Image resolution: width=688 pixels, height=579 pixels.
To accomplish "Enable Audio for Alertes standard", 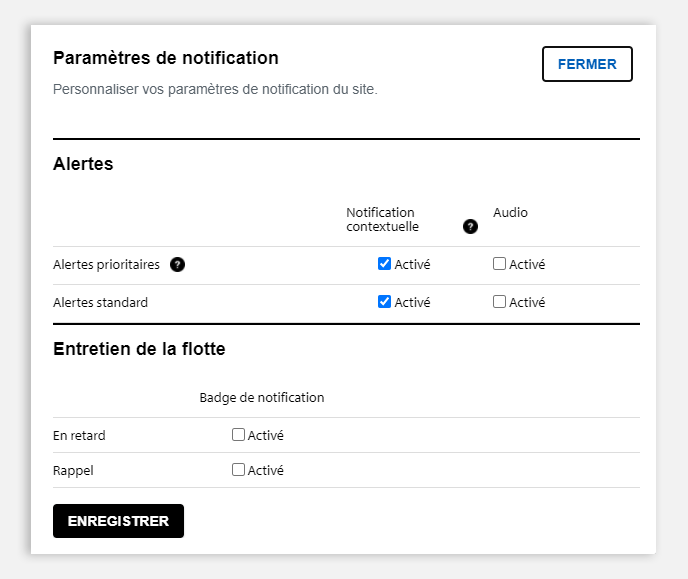I will (499, 302).
